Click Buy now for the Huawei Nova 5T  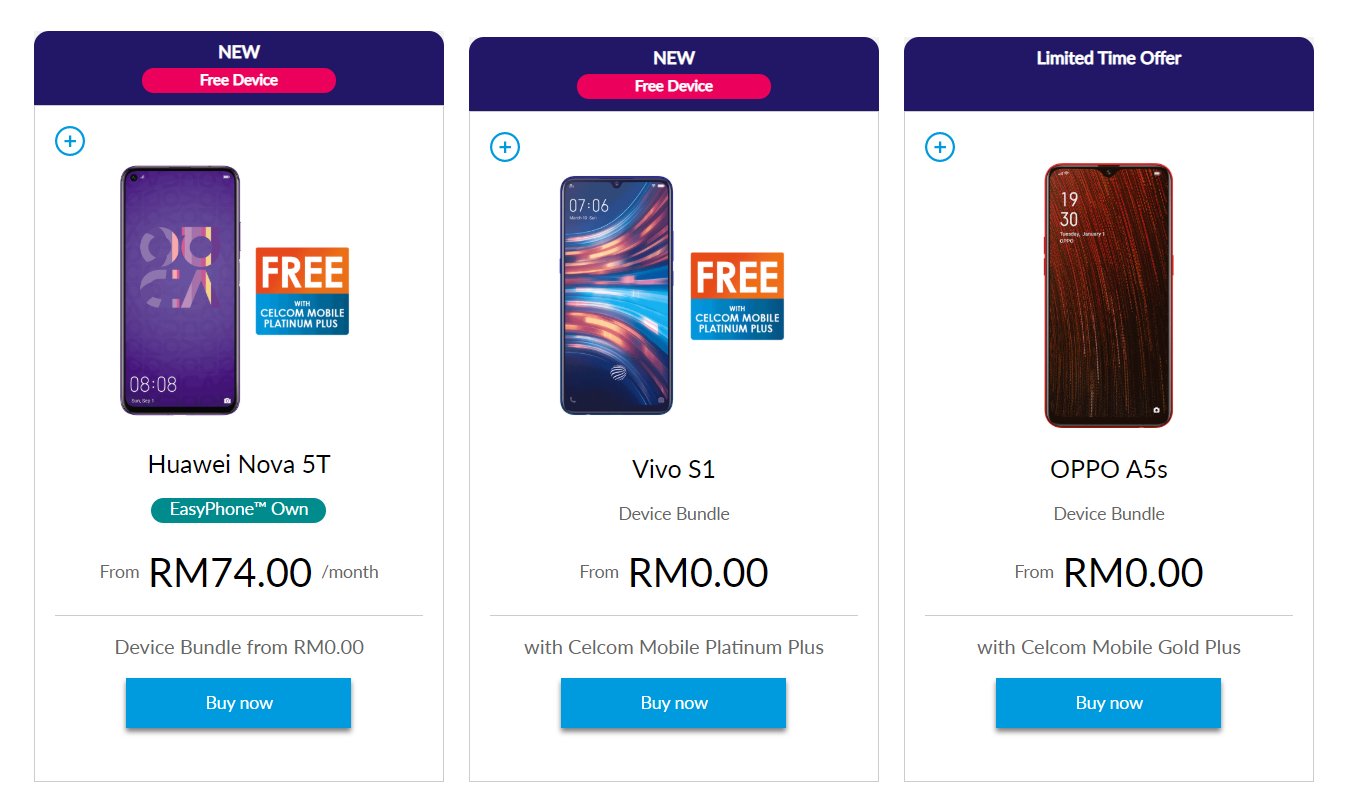(x=238, y=703)
